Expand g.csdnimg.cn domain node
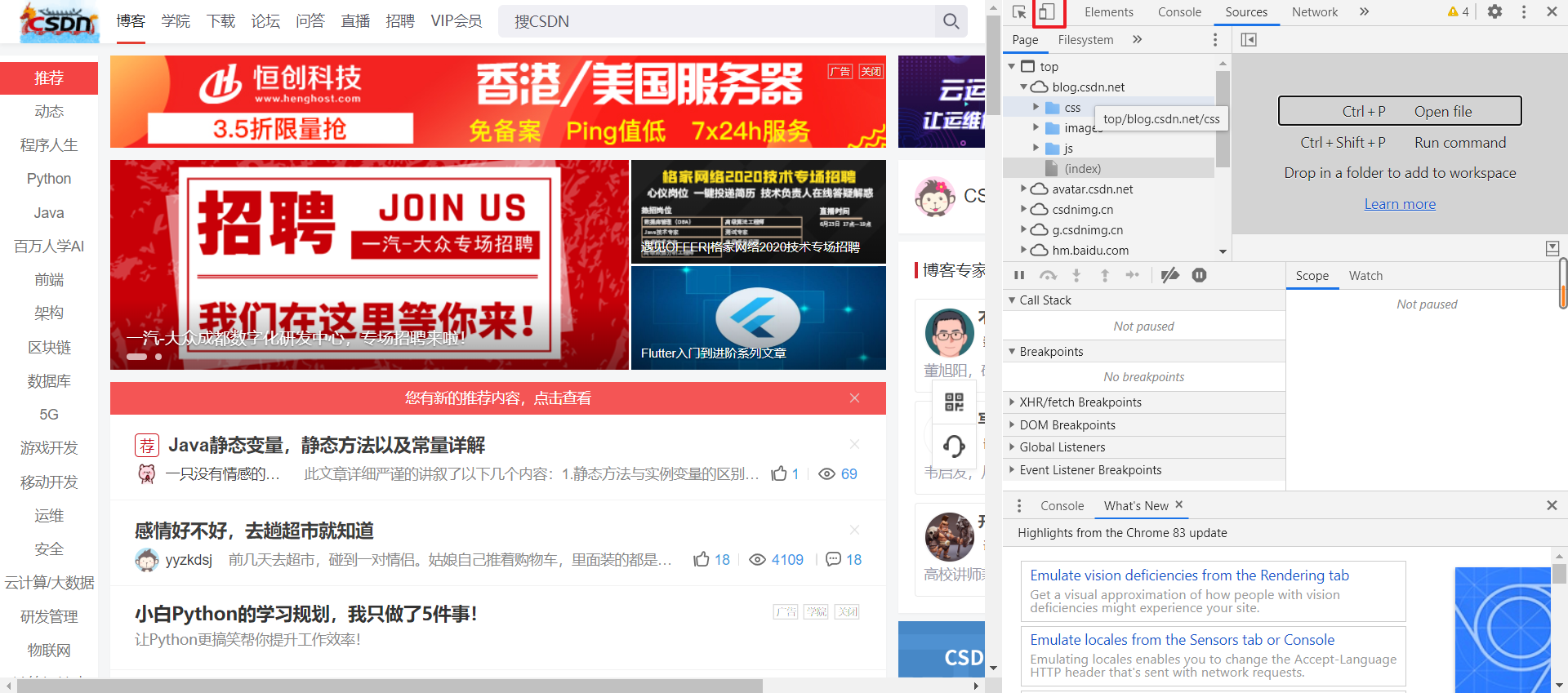This screenshot has width=1568, height=693. click(1023, 229)
